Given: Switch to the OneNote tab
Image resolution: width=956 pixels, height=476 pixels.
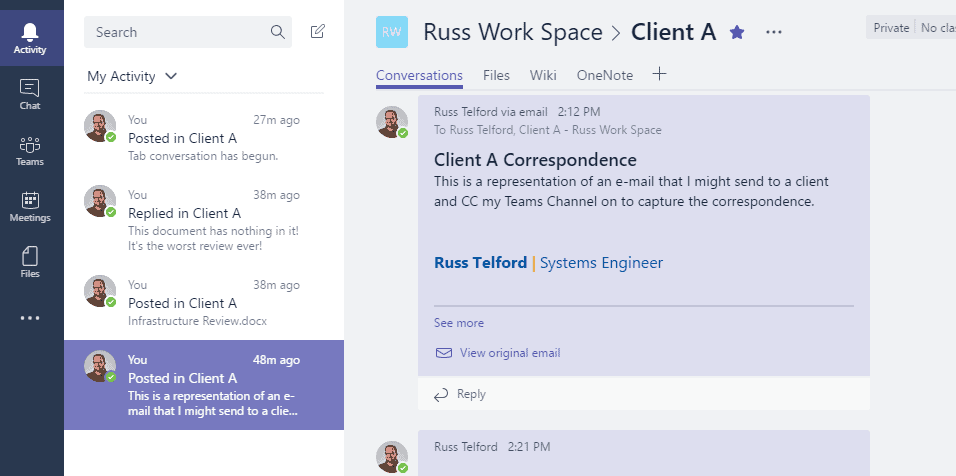Looking at the screenshot, I should [605, 76].
